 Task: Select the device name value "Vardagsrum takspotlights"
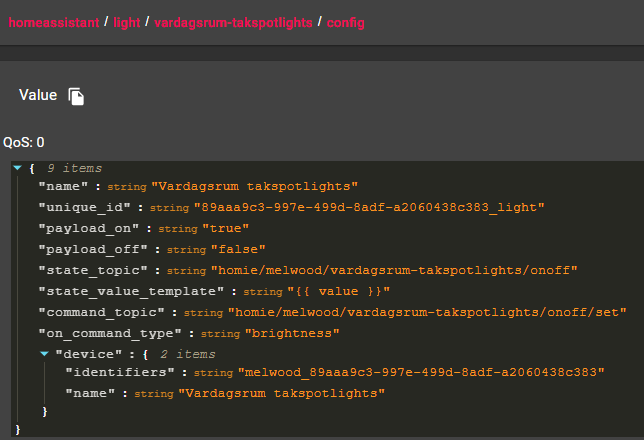point(282,394)
